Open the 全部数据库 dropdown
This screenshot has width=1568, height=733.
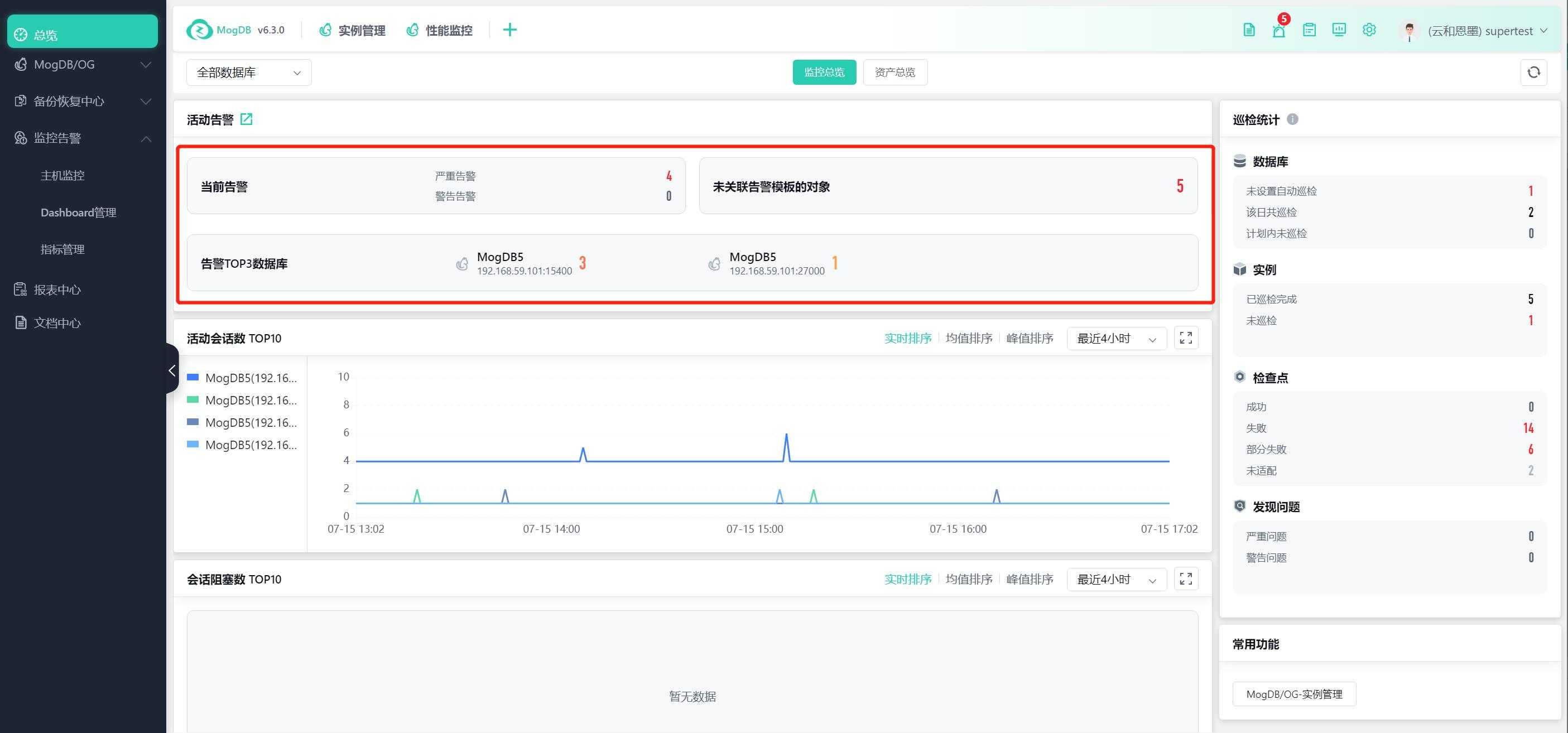pos(249,73)
